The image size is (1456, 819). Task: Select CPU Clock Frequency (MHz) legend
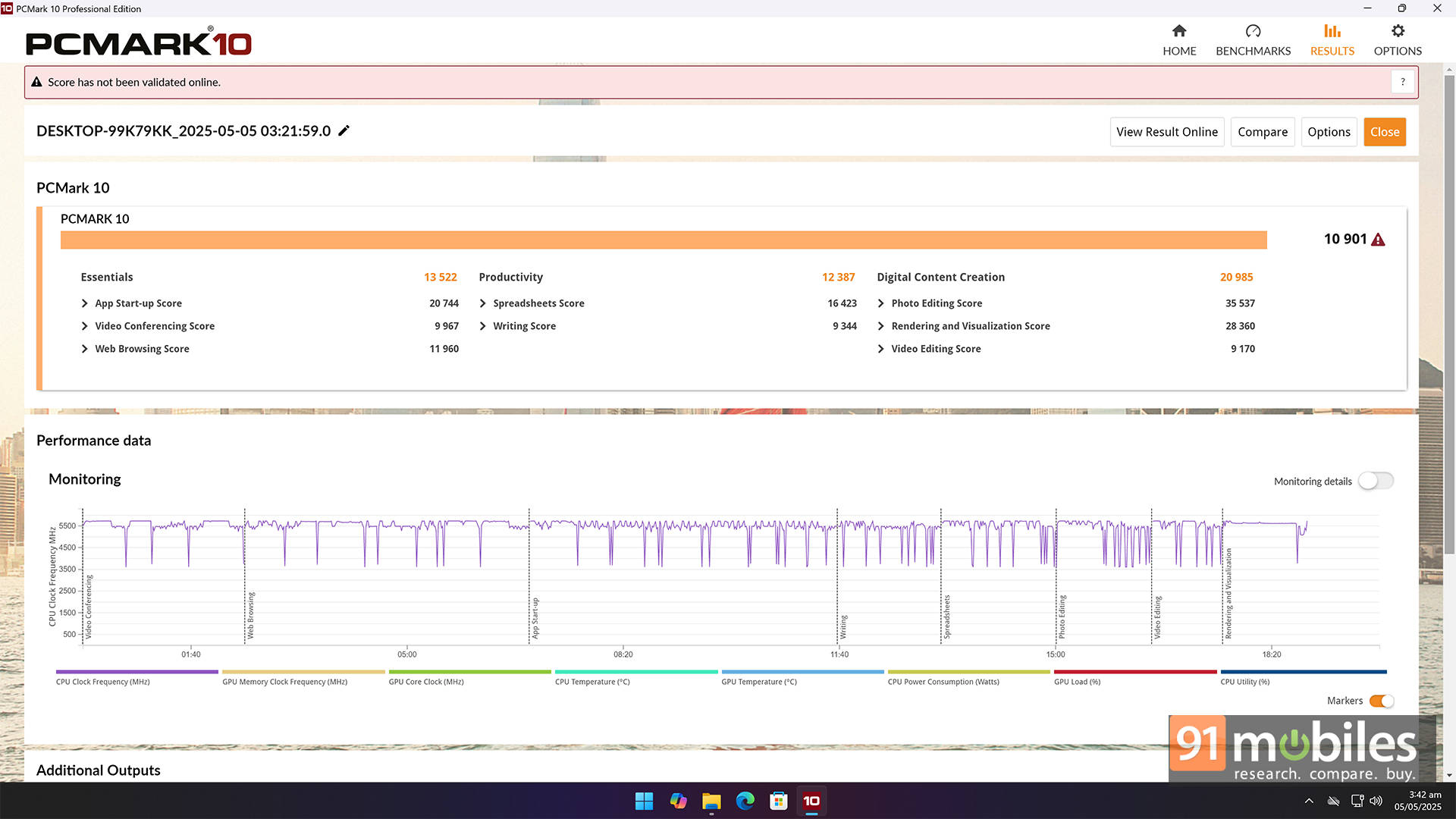136,676
